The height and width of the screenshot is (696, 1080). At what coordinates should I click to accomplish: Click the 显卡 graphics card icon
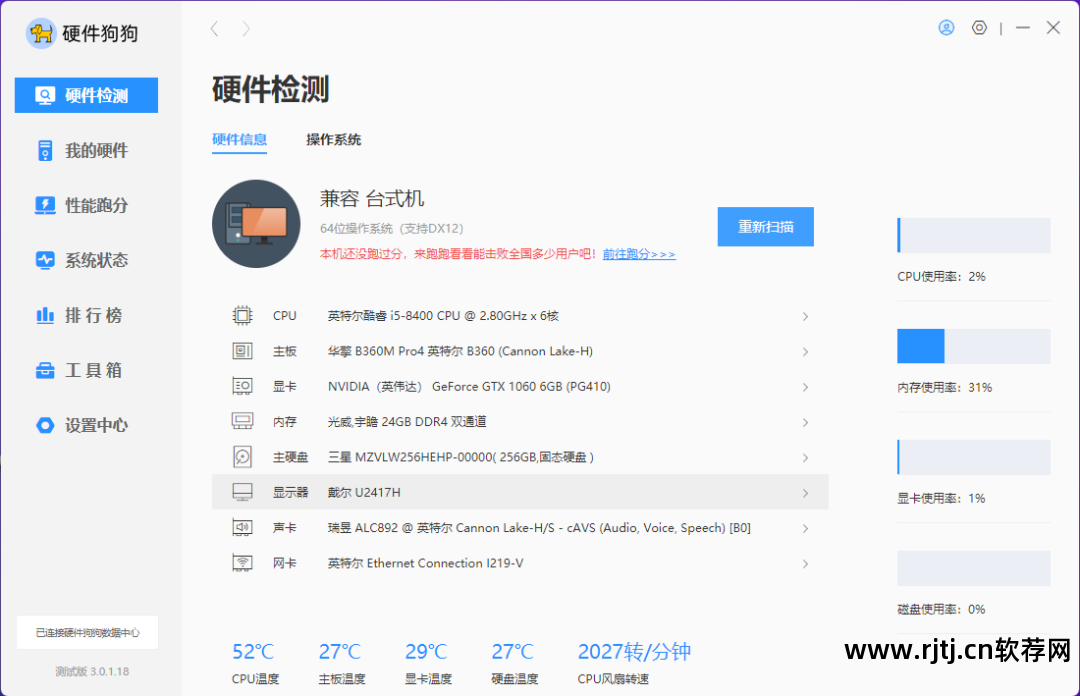coord(242,386)
